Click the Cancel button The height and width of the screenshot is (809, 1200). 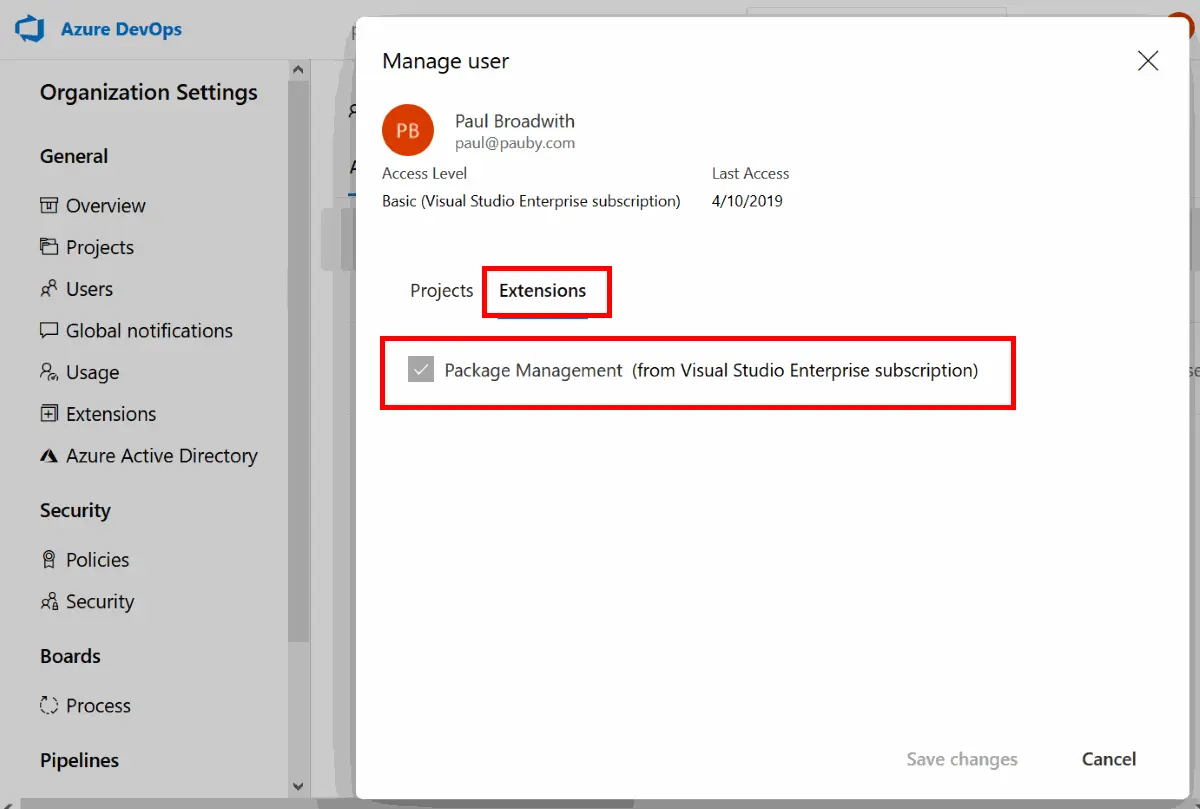click(1109, 760)
